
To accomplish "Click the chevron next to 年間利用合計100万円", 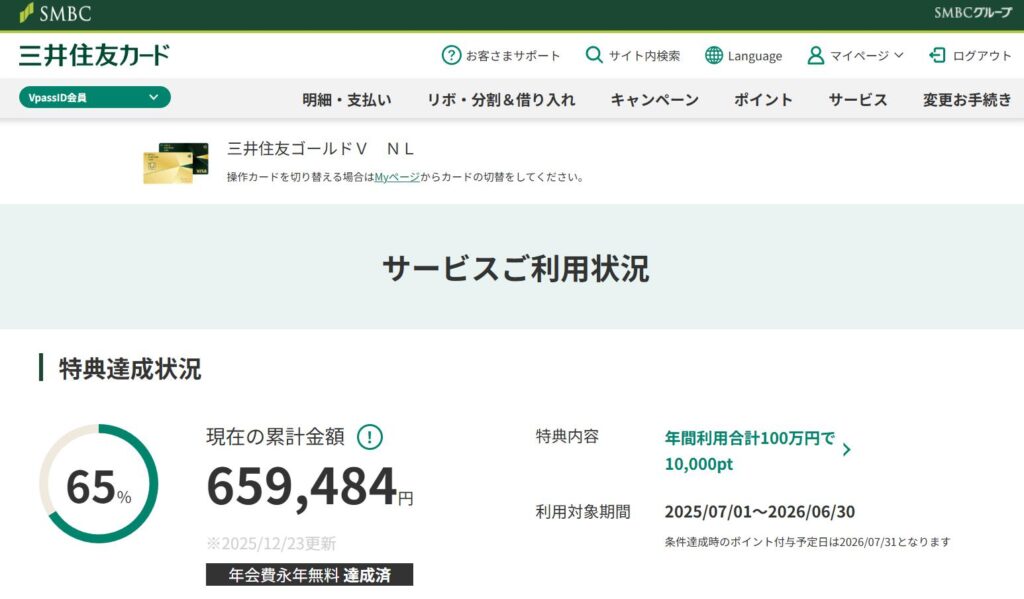I will tap(847, 450).
